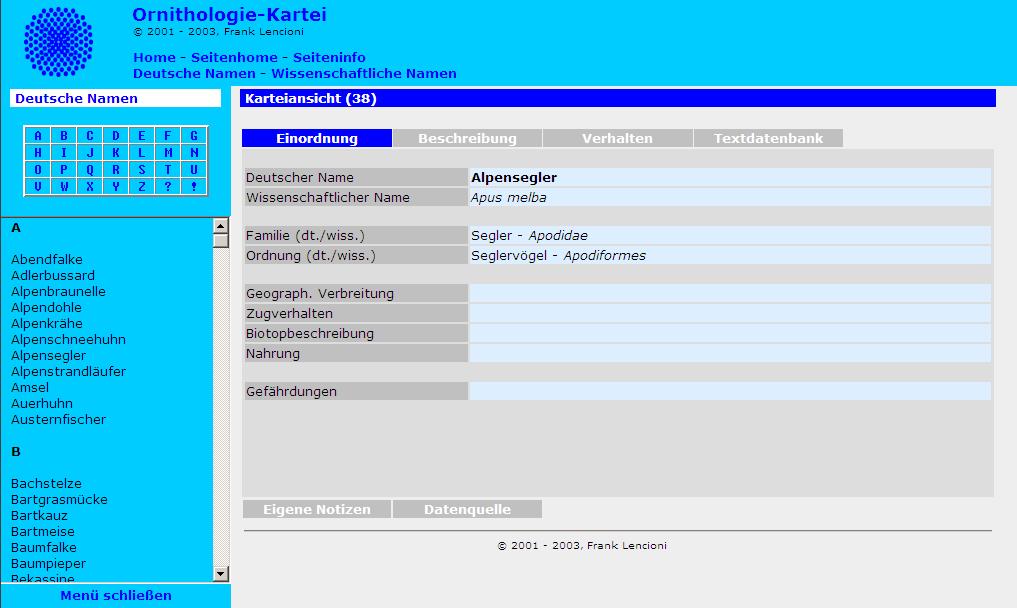Select letter S in the alphabet grid
The height and width of the screenshot is (608, 1017).
(x=142, y=169)
